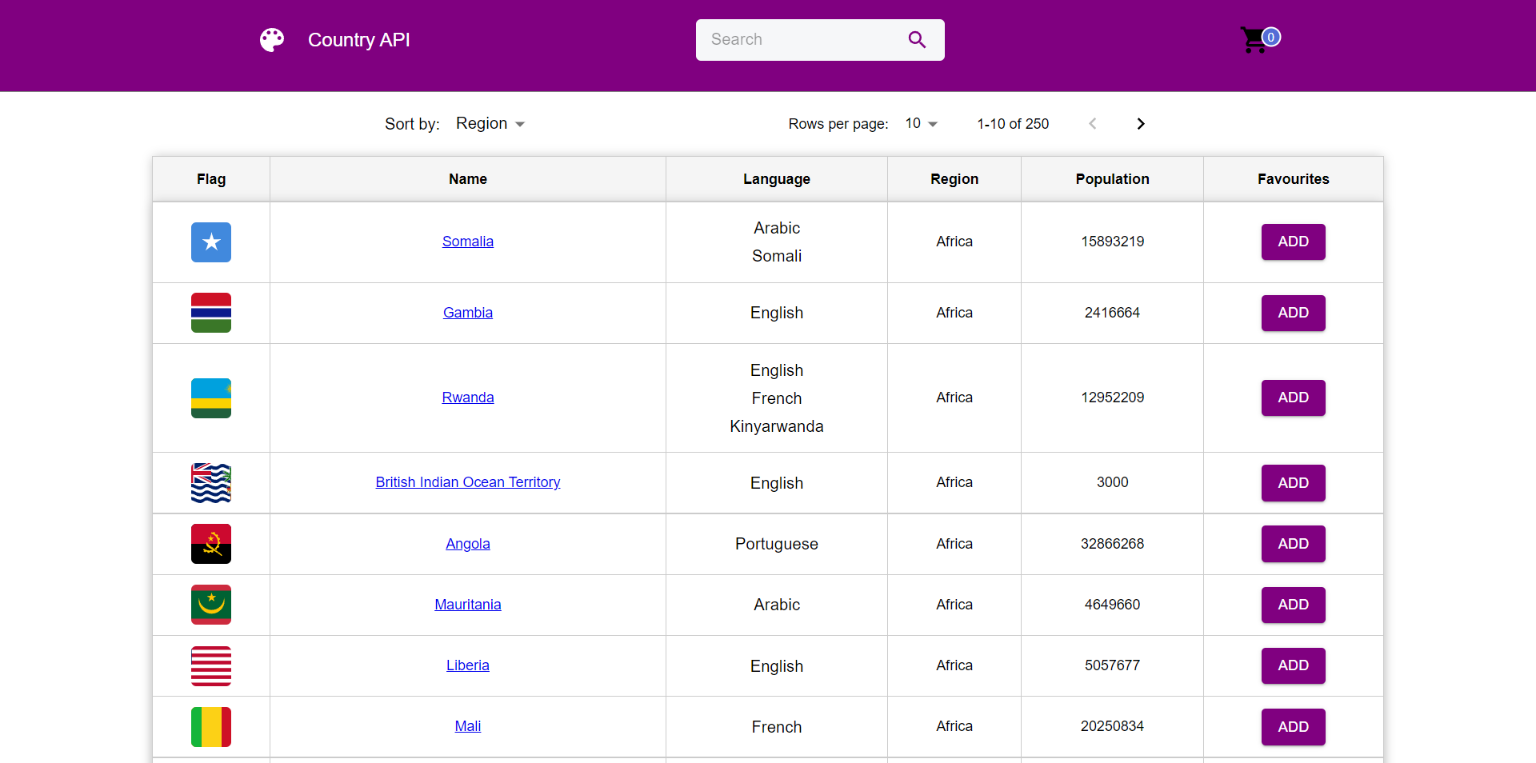This screenshot has height=763, width=1536.
Task: Add Mauritania to favourites
Action: pyautogui.click(x=1293, y=605)
